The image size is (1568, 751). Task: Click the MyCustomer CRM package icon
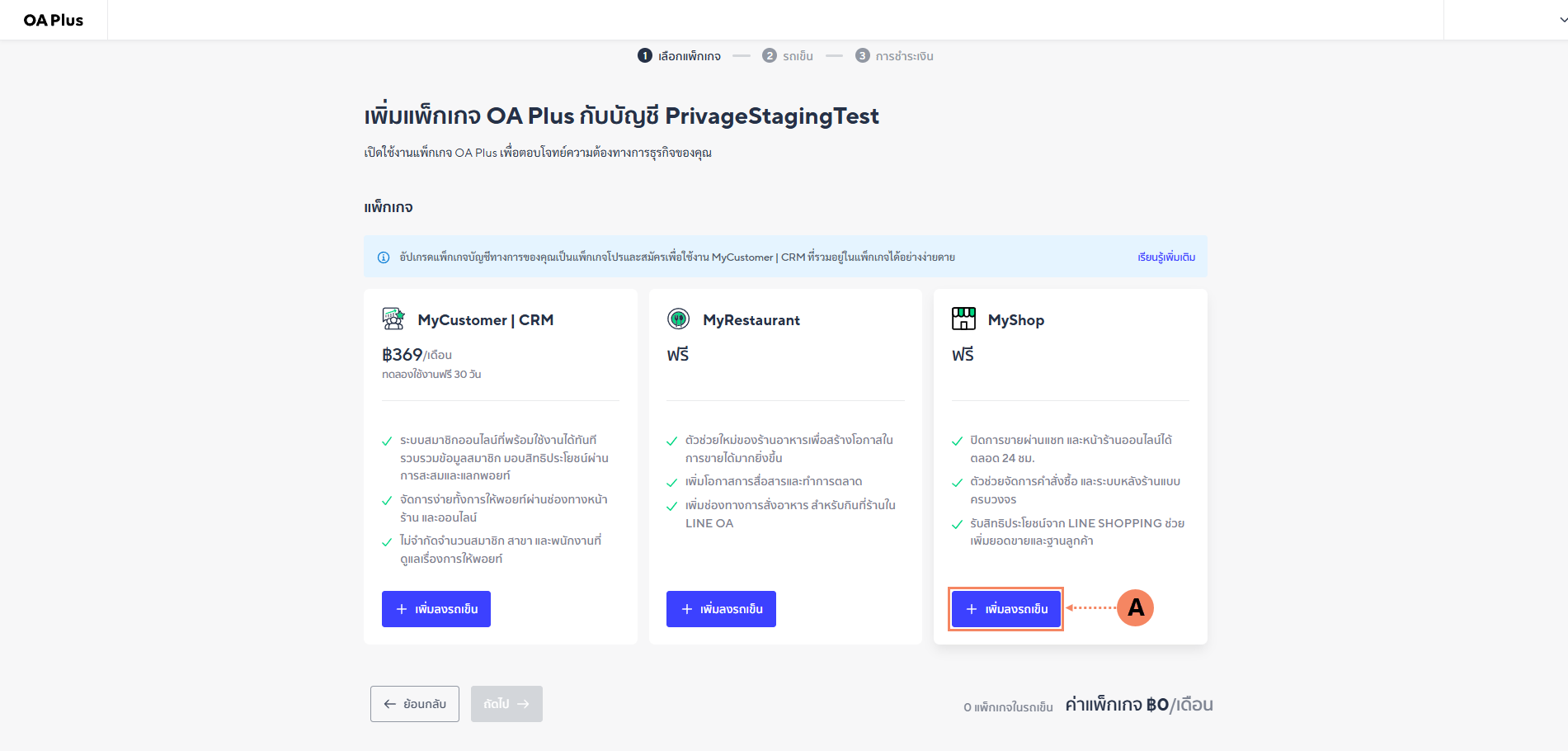393,319
